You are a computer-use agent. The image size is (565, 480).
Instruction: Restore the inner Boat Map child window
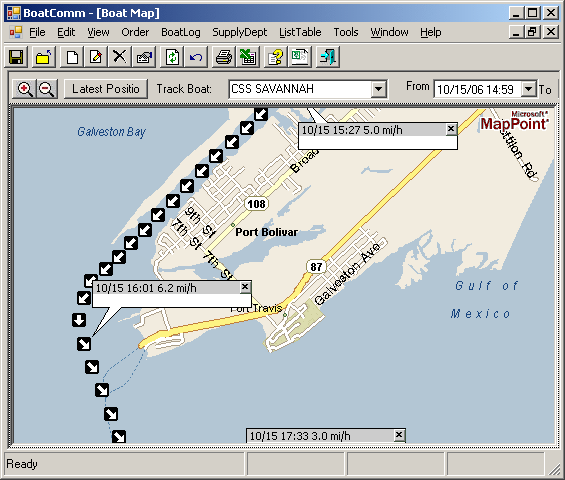tap(532, 32)
